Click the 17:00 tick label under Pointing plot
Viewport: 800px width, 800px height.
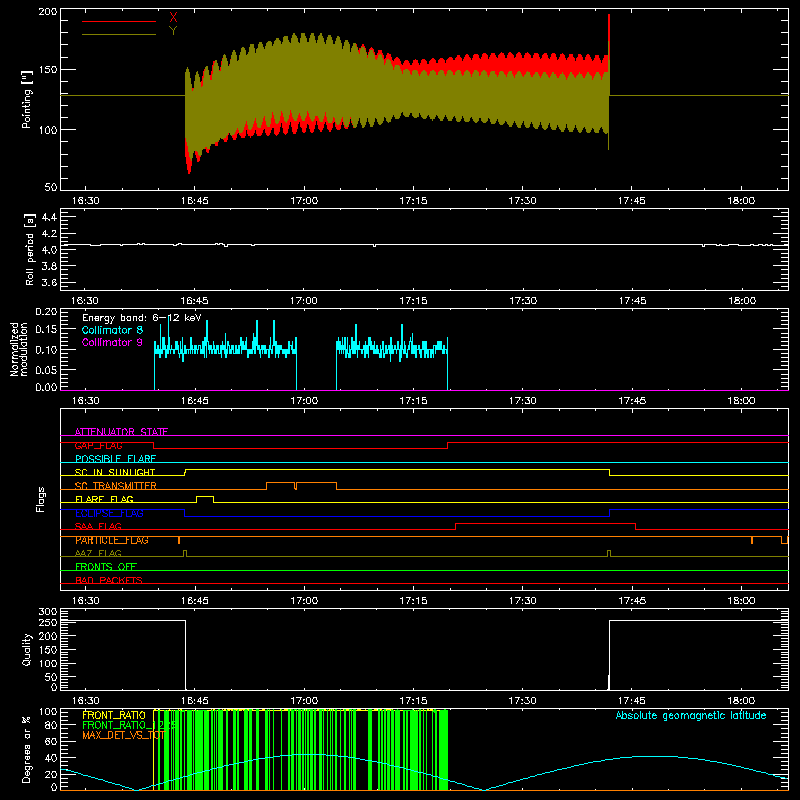pos(304,201)
